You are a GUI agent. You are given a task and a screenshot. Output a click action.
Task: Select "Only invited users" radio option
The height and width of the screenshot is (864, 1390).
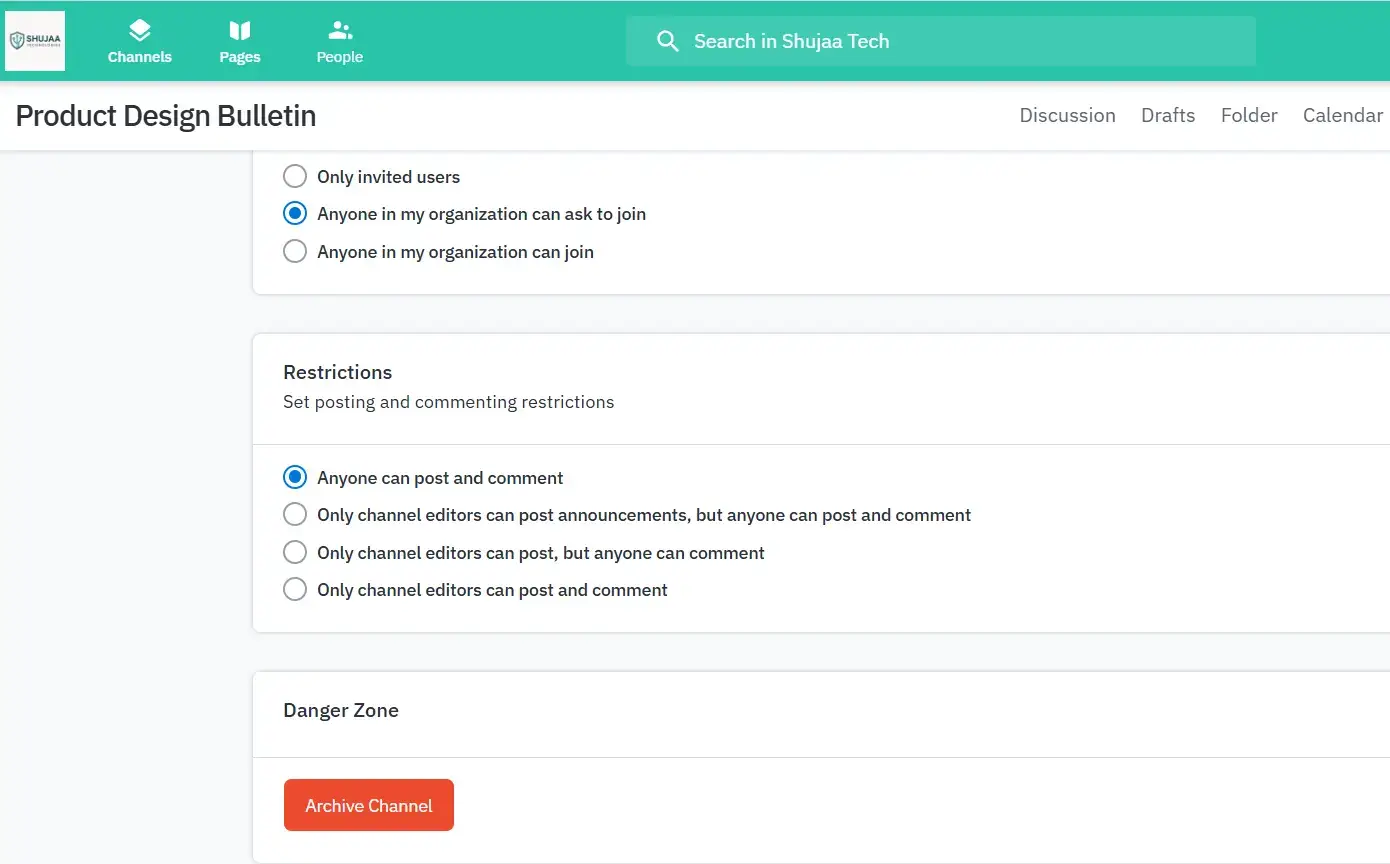295,177
